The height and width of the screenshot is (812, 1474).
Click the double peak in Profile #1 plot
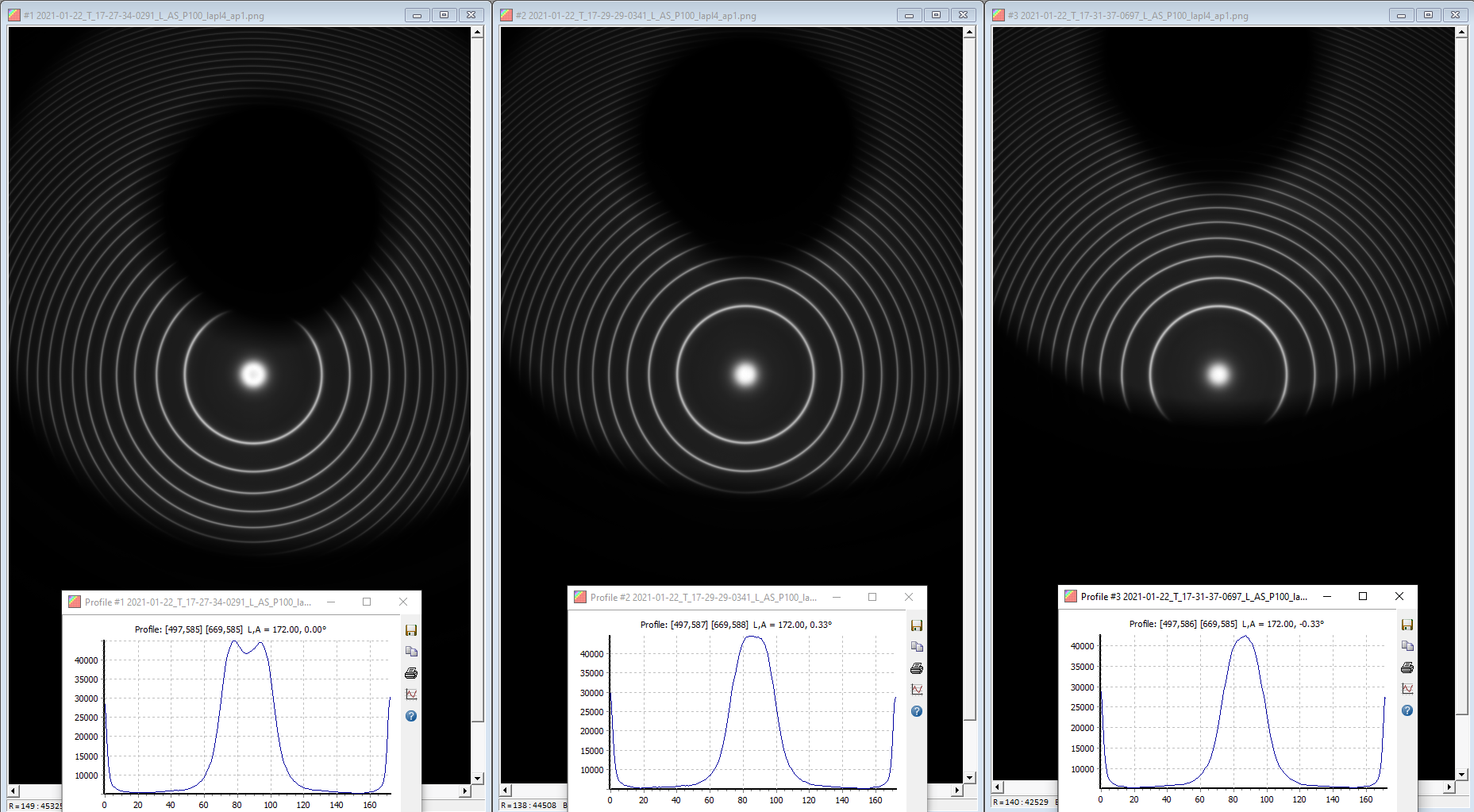pos(248,648)
